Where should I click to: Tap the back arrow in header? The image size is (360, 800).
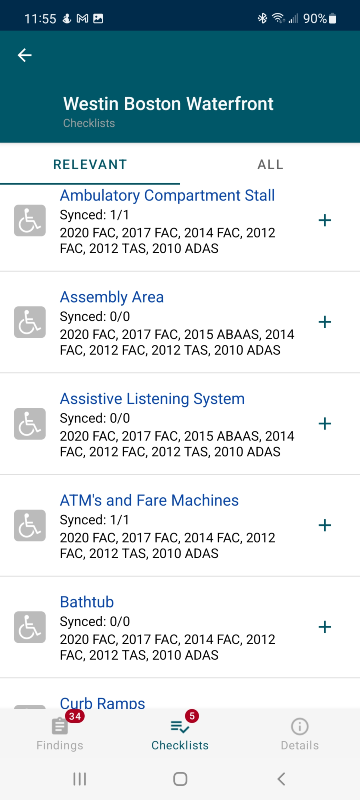(24, 55)
